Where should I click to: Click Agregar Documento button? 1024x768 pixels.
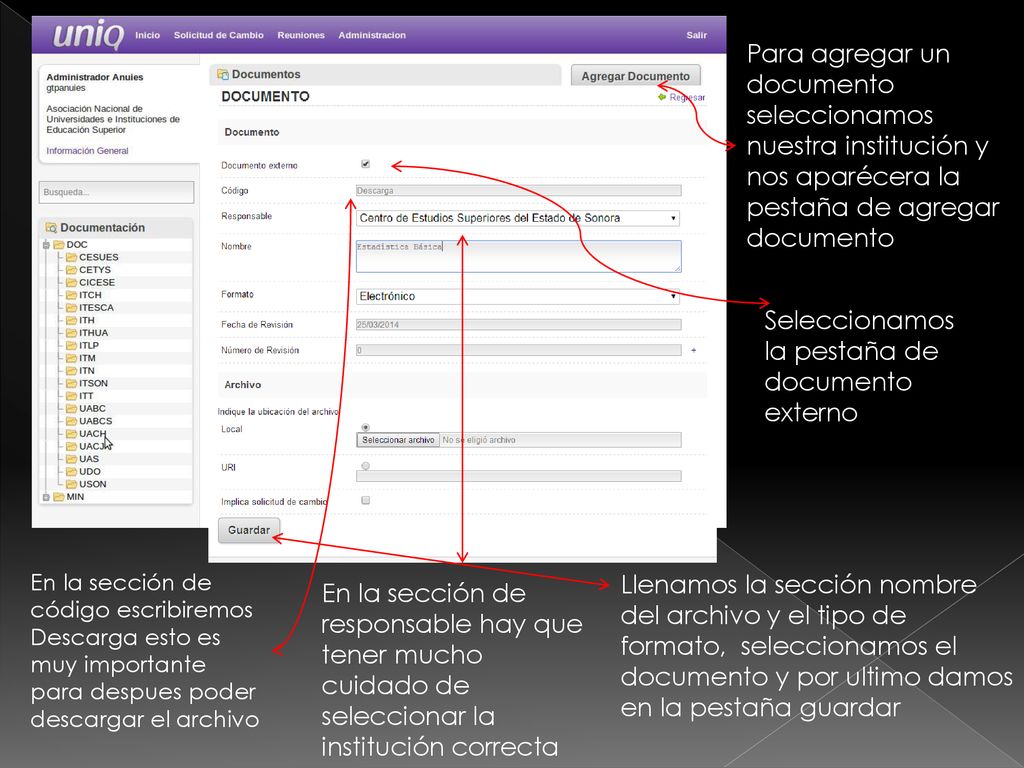635,76
